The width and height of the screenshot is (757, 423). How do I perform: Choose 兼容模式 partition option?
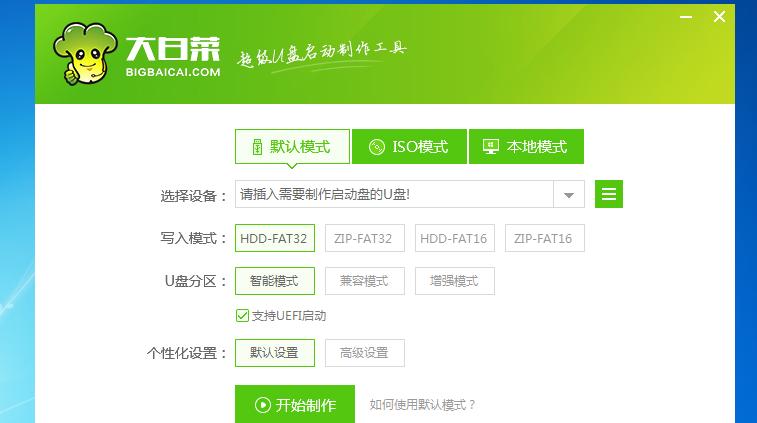pyautogui.click(x=364, y=281)
